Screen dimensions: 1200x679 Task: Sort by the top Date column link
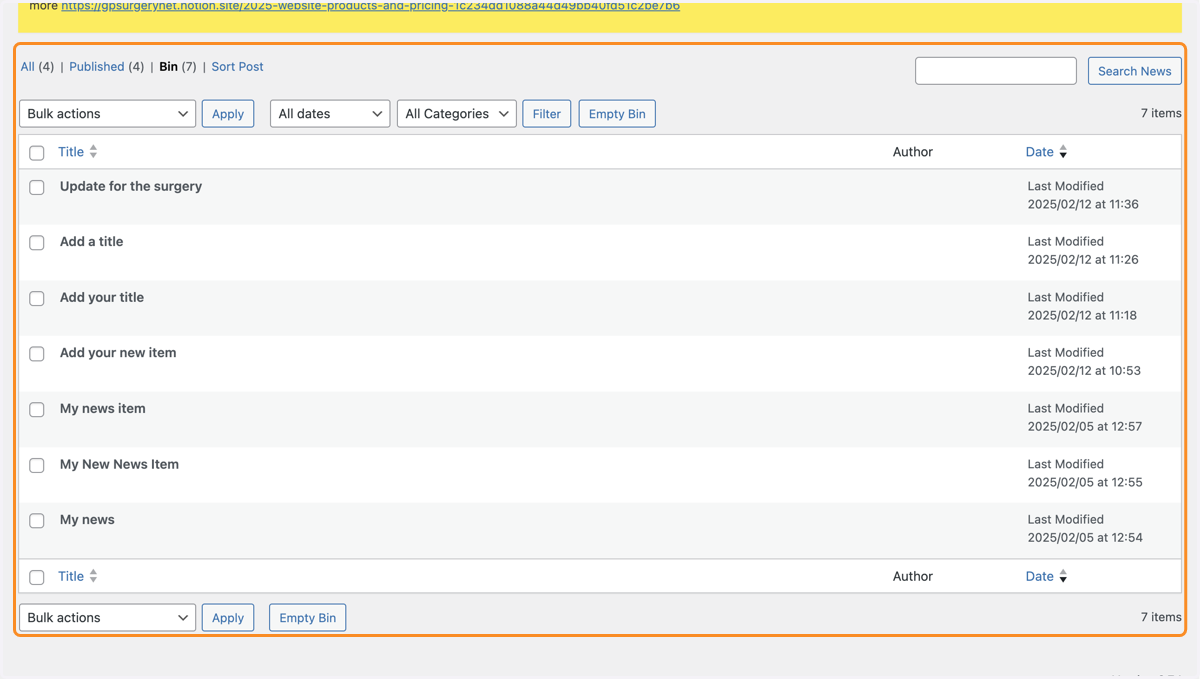click(x=1040, y=152)
